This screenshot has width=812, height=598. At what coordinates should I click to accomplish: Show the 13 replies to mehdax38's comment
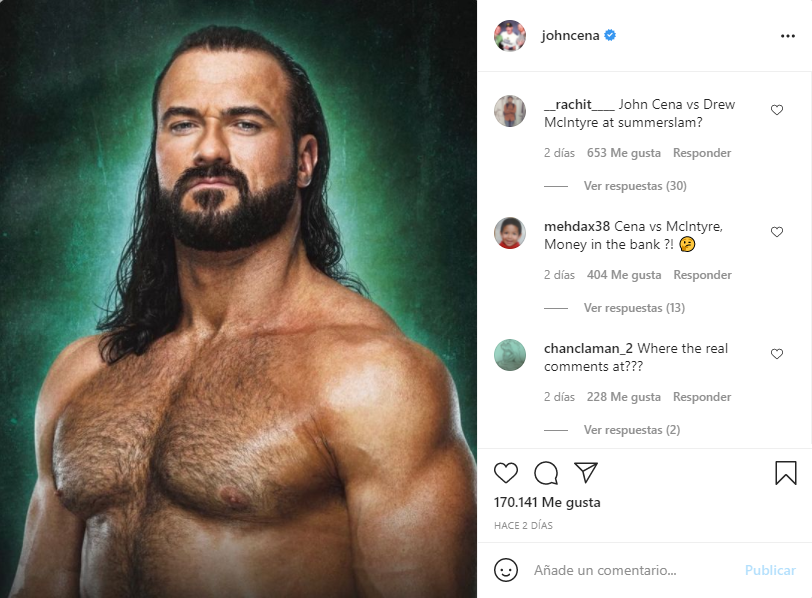tap(637, 307)
